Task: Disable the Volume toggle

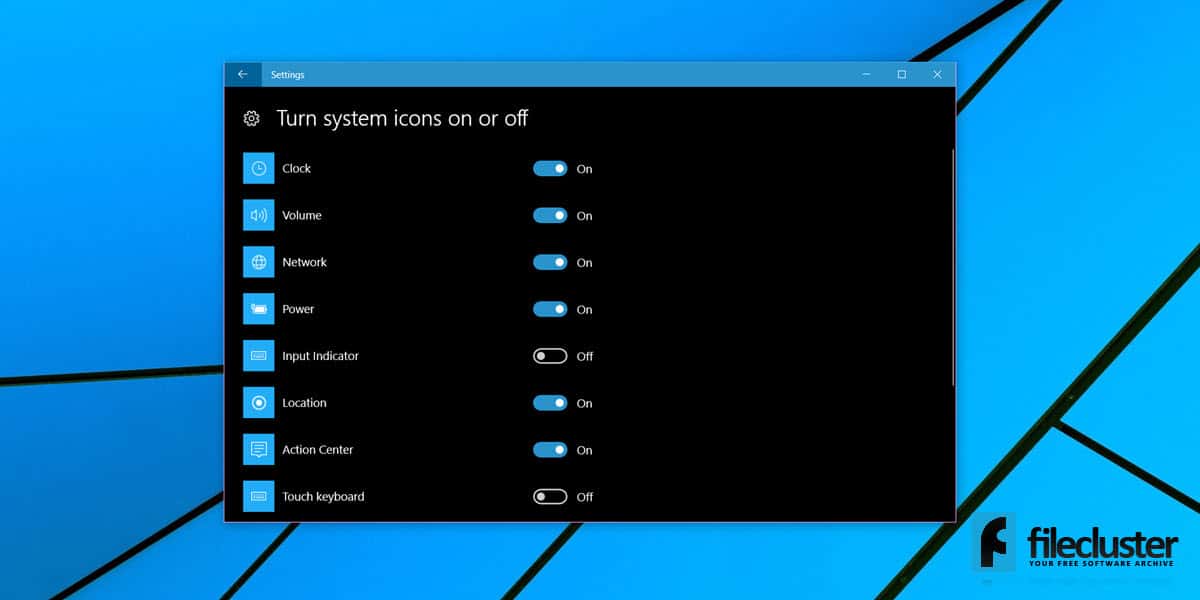Action: coord(550,215)
